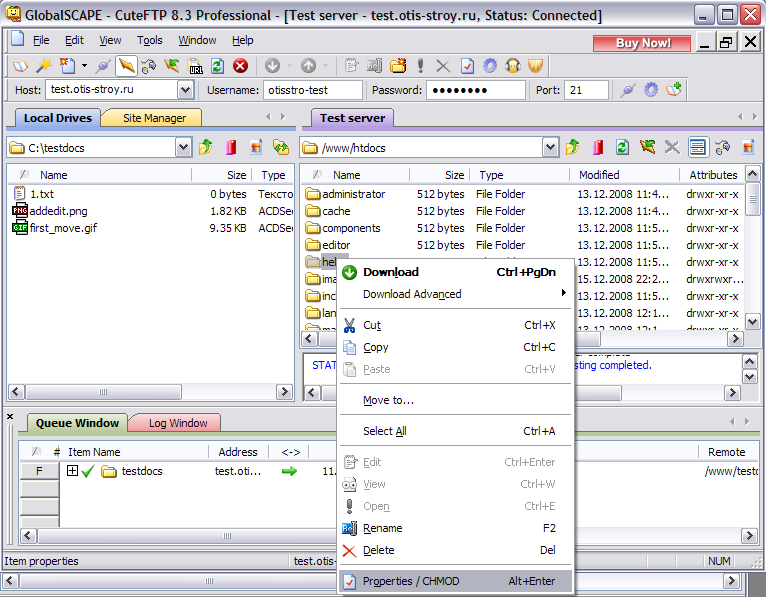Sort remote list by Modified column header
The width and height of the screenshot is (766, 597).
tap(624, 175)
